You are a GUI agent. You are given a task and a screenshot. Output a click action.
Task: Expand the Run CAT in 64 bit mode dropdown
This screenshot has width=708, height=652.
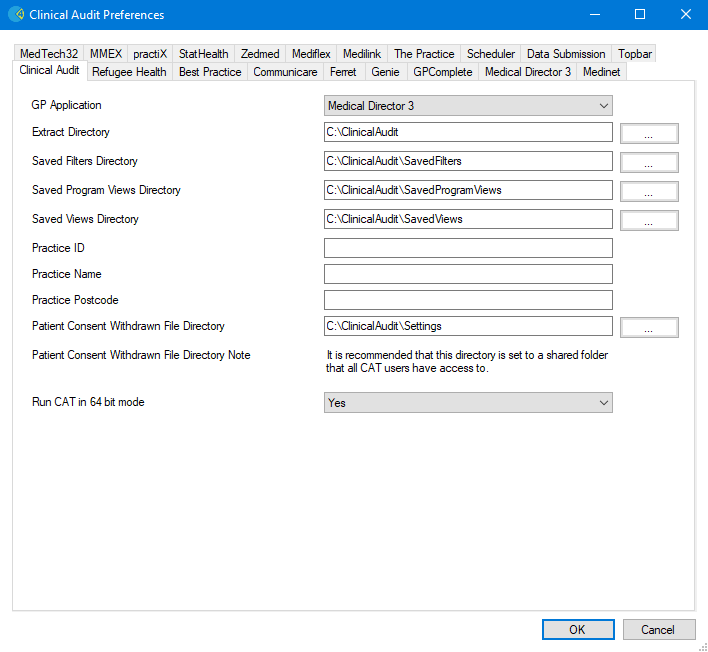(x=468, y=403)
